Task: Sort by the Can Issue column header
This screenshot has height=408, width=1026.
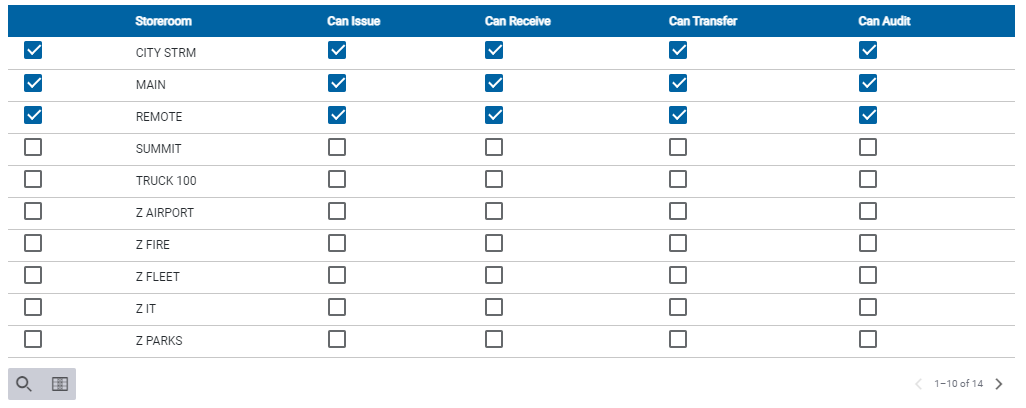Action: (353, 21)
